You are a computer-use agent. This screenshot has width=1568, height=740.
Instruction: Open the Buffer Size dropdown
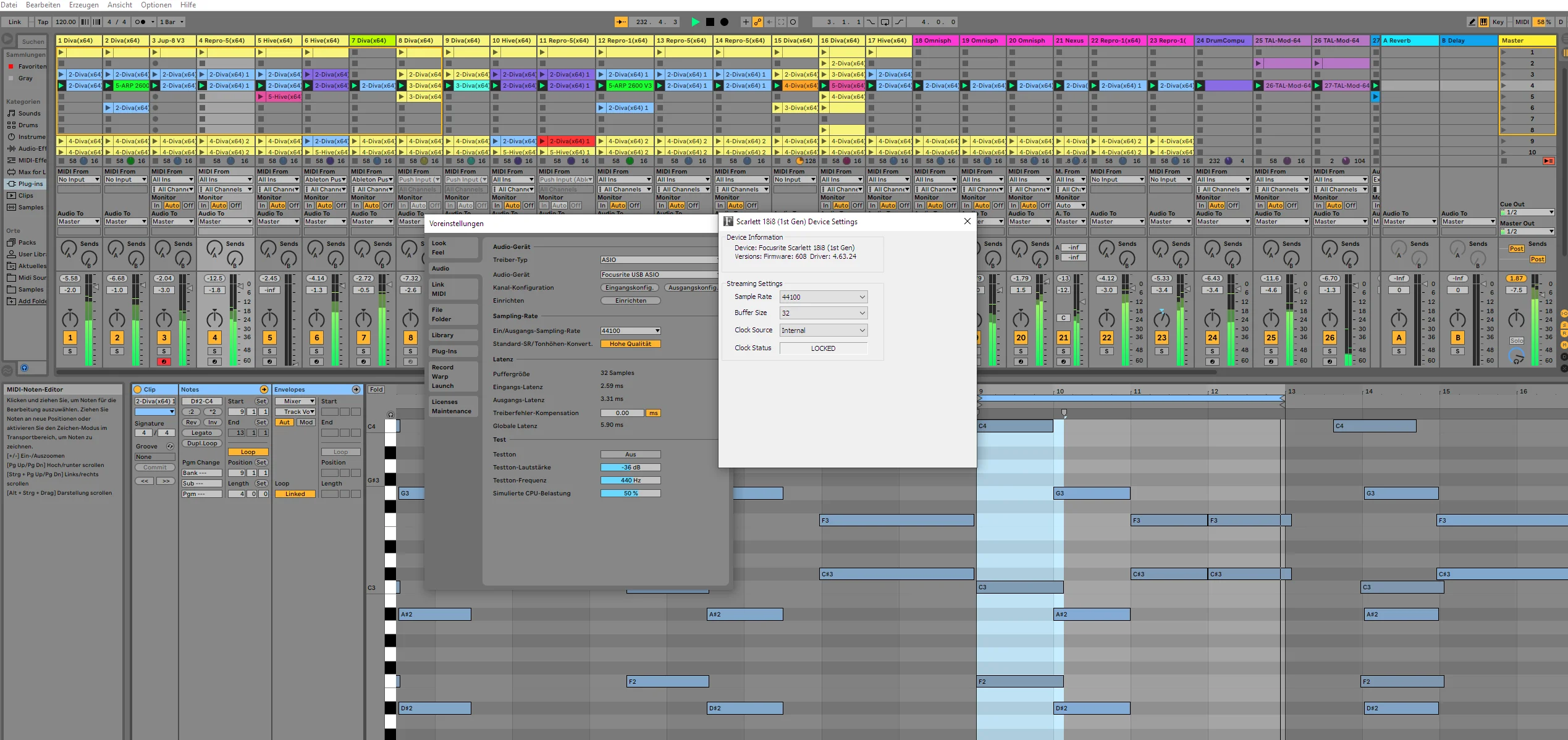pyautogui.click(x=824, y=313)
